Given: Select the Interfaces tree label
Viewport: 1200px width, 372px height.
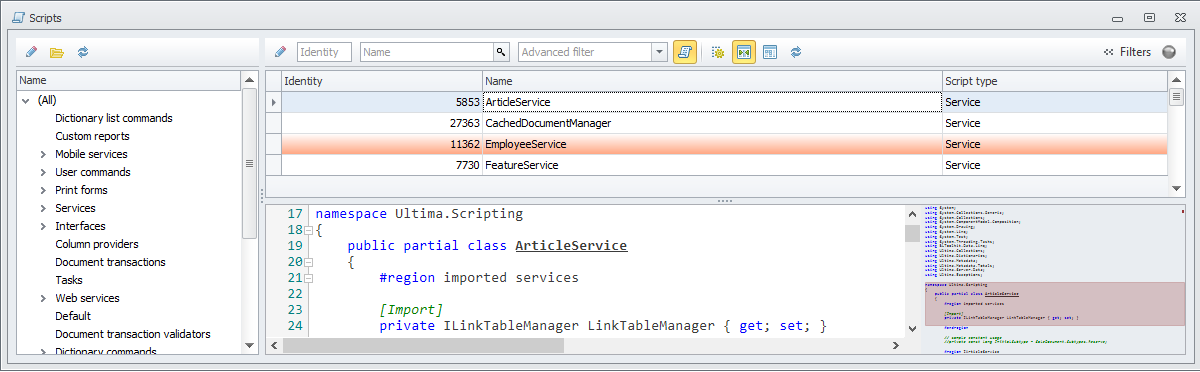Looking at the screenshot, I should pyautogui.click(x=80, y=226).
